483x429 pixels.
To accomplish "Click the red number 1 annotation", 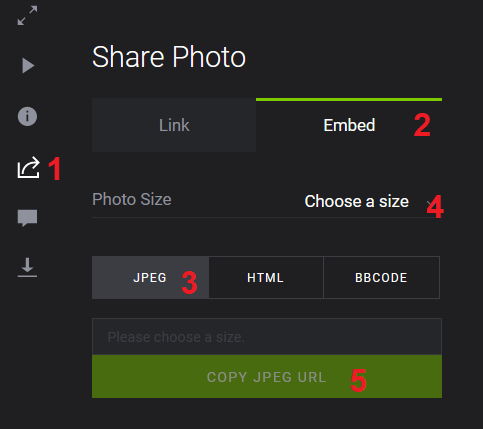I will (x=55, y=169).
